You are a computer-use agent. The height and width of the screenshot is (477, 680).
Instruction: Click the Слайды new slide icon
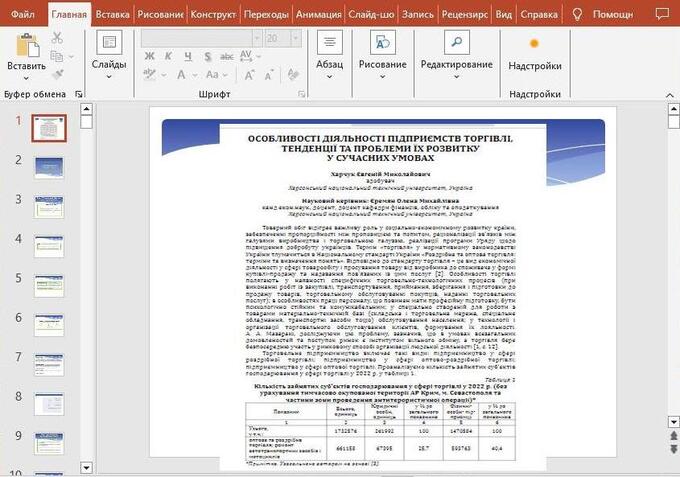tap(108, 43)
